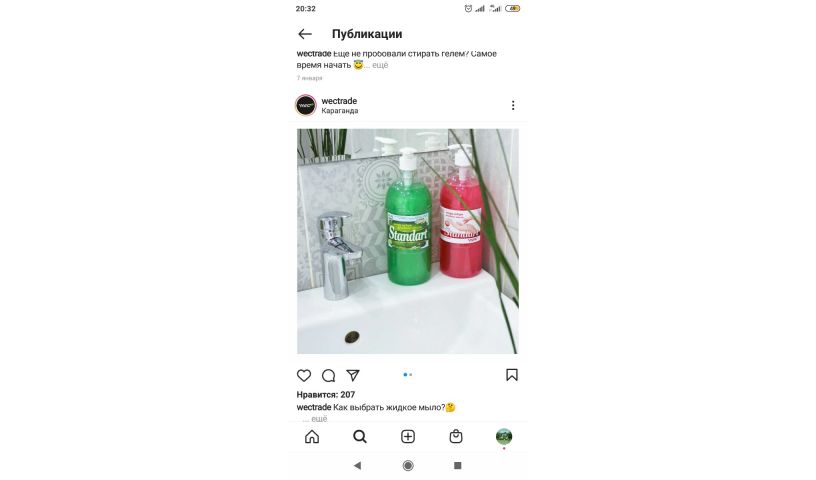Select the second carousel dot indicator
The image size is (816, 480).
click(411, 374)
